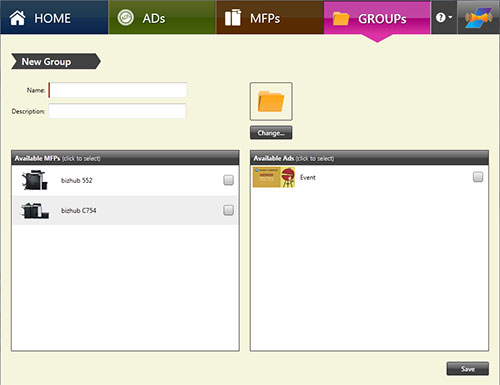Open the help question-mark dropdown
The height and width of the screenshot is (385, 500).
(x=444, y=17)
